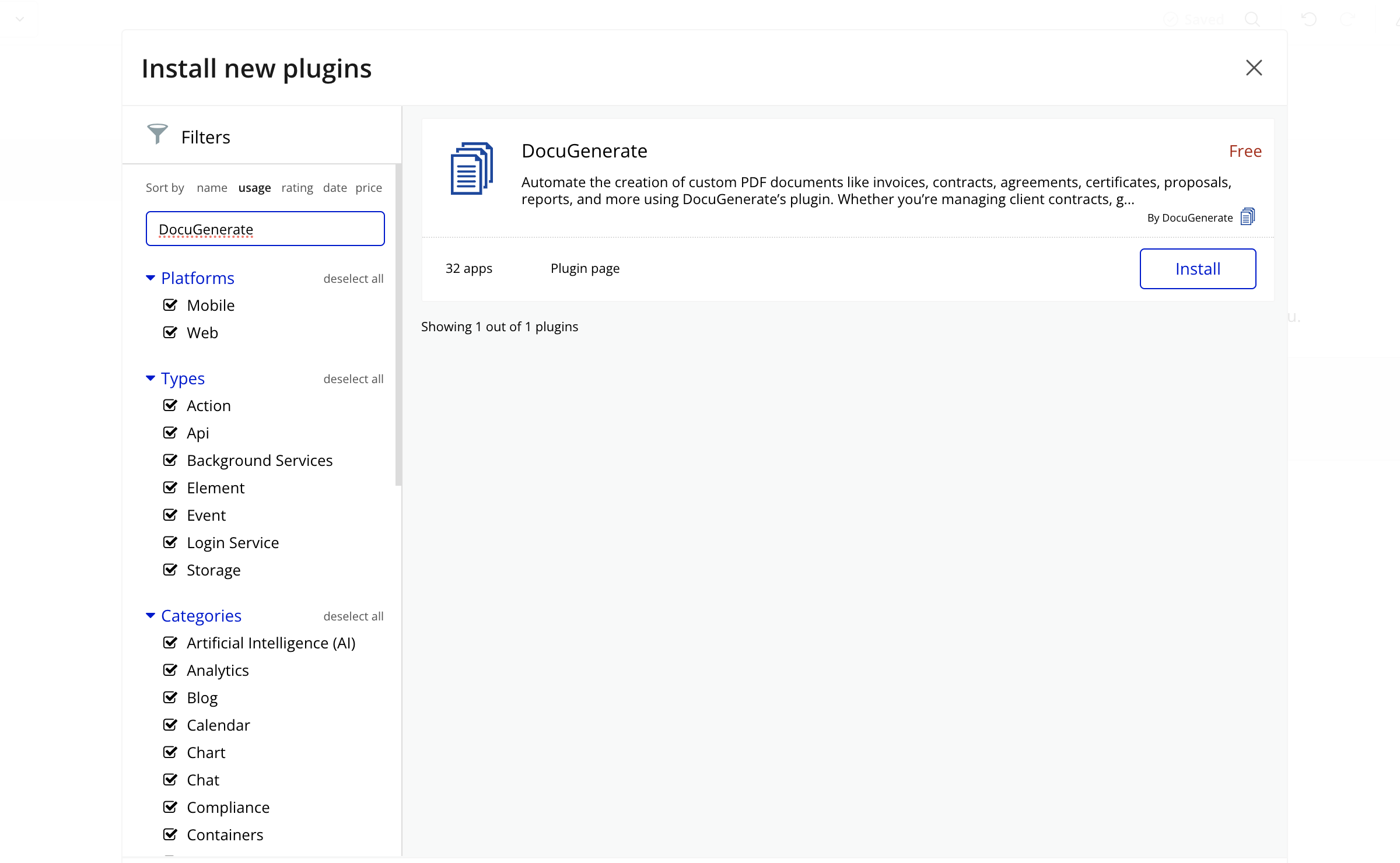Click the Filters funnel icon
The height and width of the screenshot is (863, 1400).
click(x=157, y=134)
